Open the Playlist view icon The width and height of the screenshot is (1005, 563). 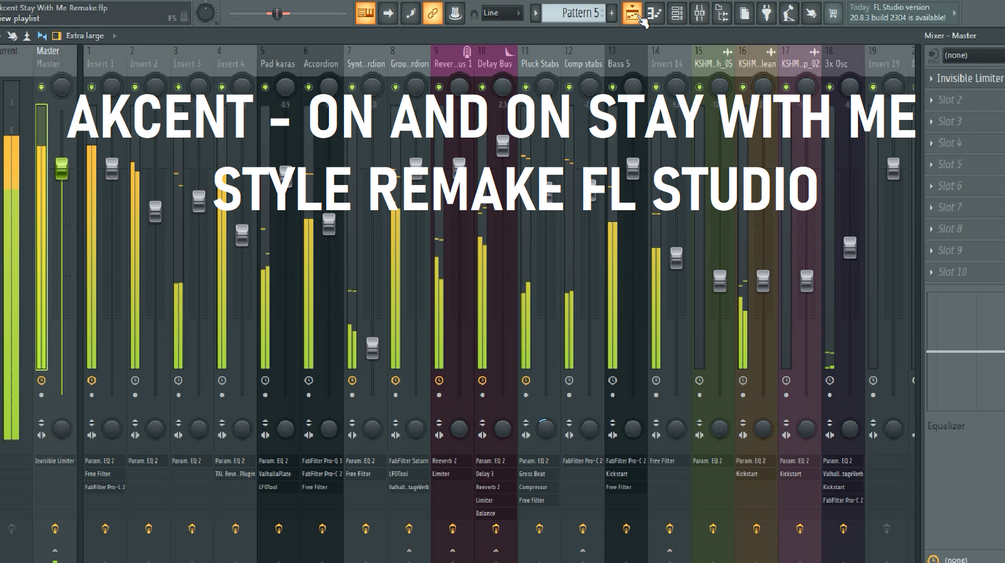(x=632, y=13)
